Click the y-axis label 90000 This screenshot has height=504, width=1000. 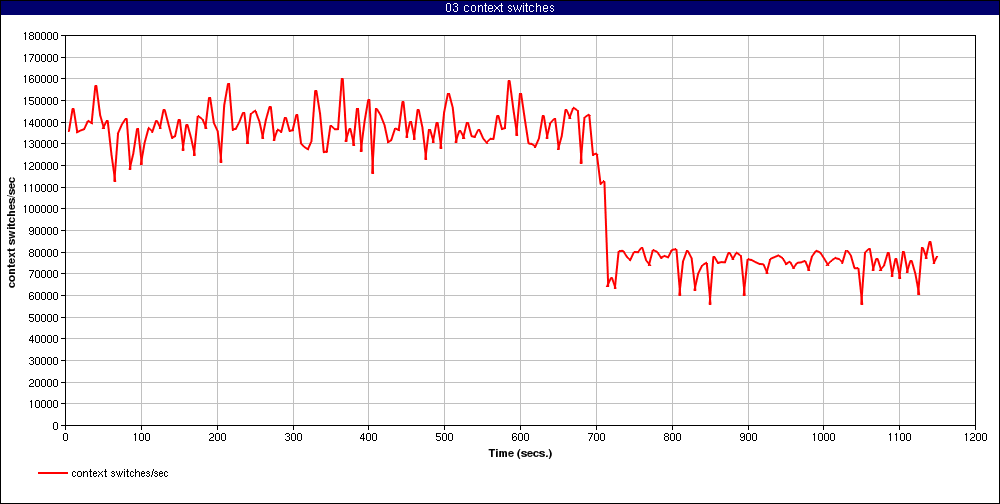tap(43, 231)
